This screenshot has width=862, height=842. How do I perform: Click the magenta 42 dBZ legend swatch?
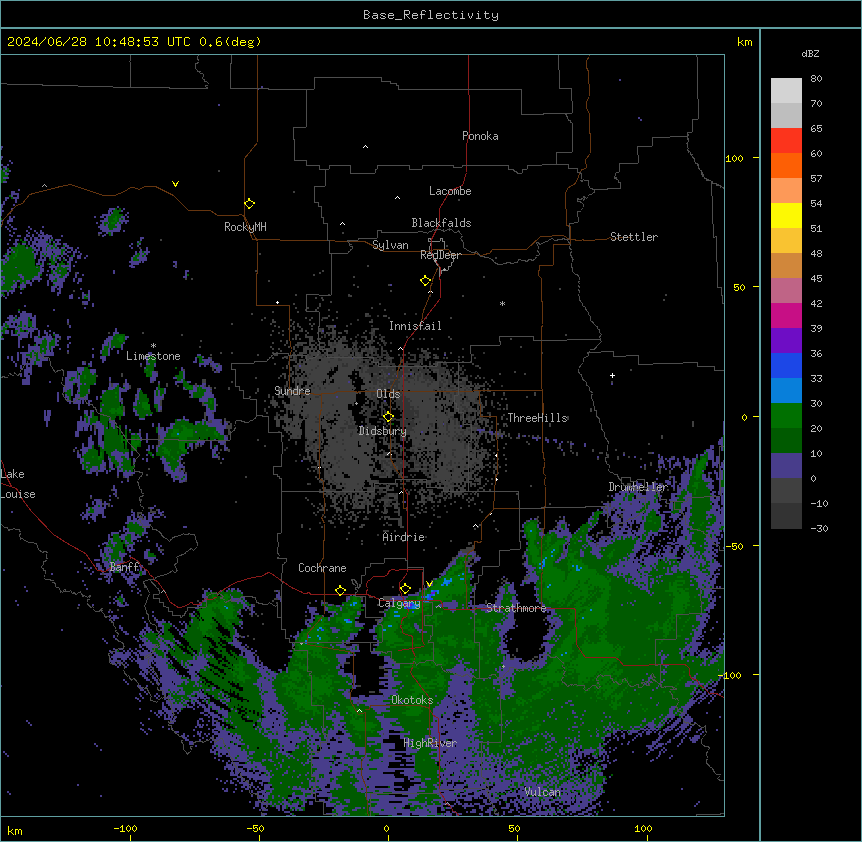click(786, 315)
